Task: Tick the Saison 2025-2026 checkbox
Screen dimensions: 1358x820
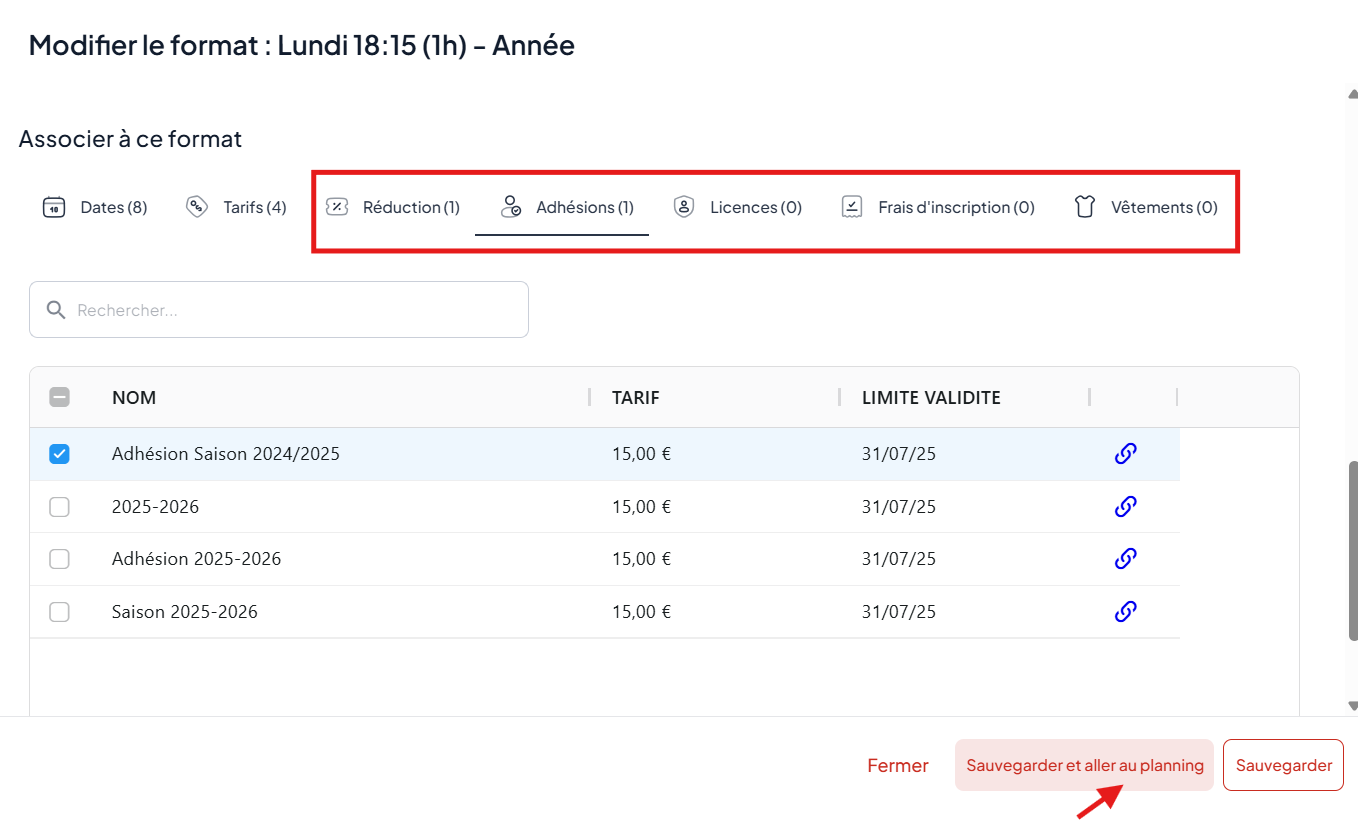Action: pos(60,611)
